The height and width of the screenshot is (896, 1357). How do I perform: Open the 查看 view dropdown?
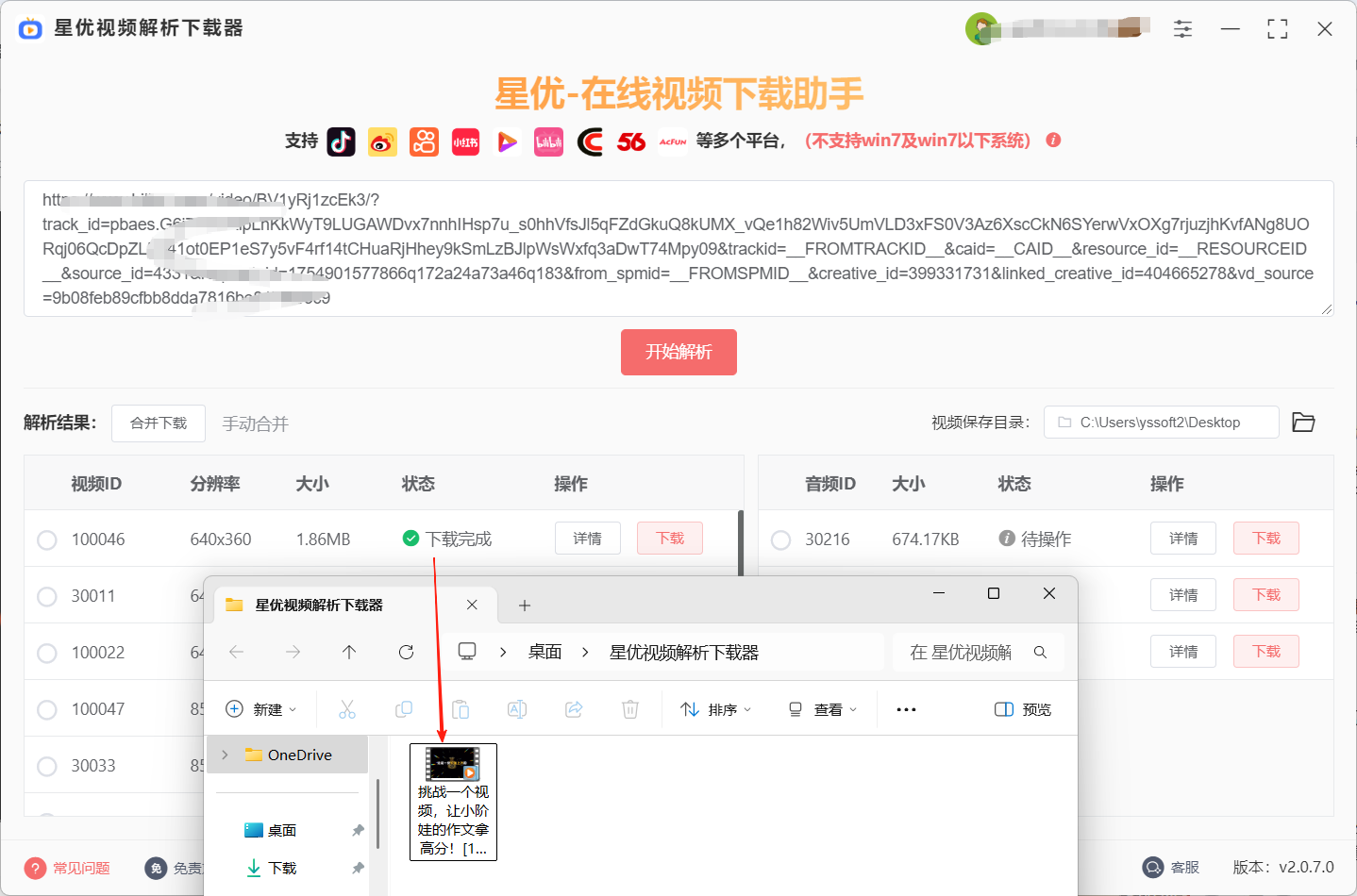[x=823, y=709]
